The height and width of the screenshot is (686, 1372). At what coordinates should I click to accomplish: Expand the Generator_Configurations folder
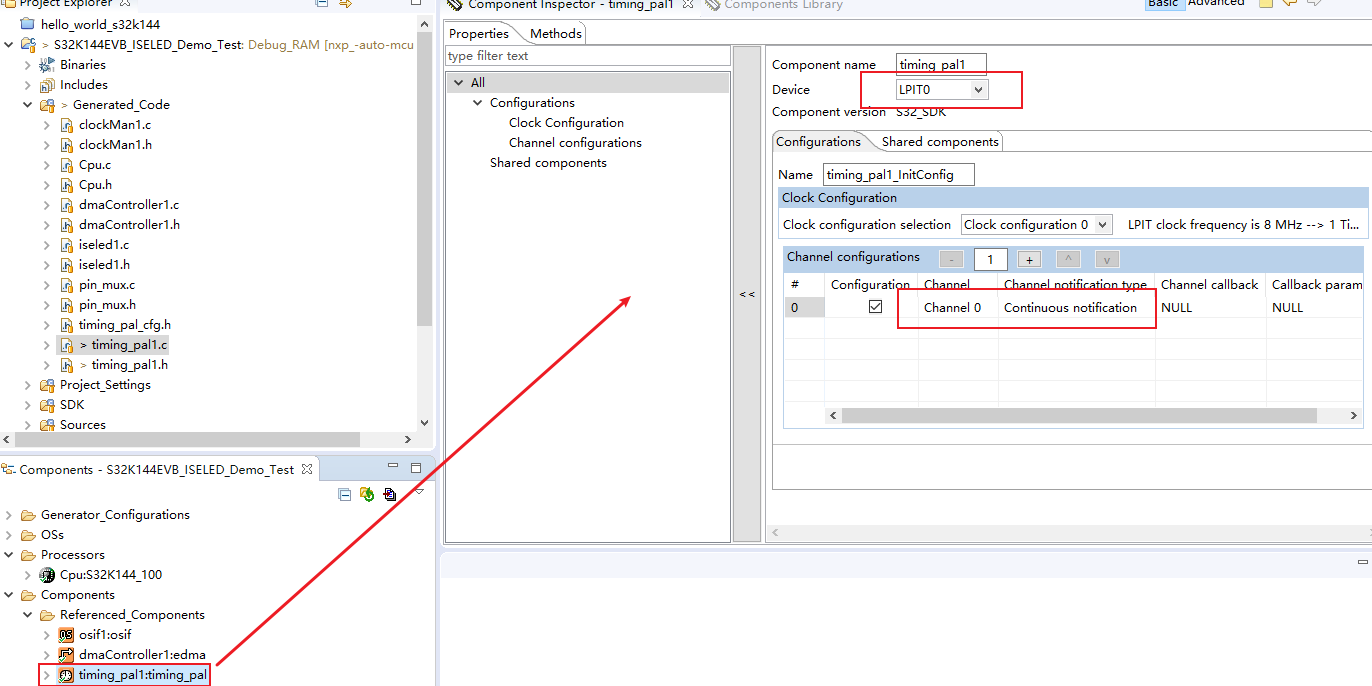tap(8, 515)
